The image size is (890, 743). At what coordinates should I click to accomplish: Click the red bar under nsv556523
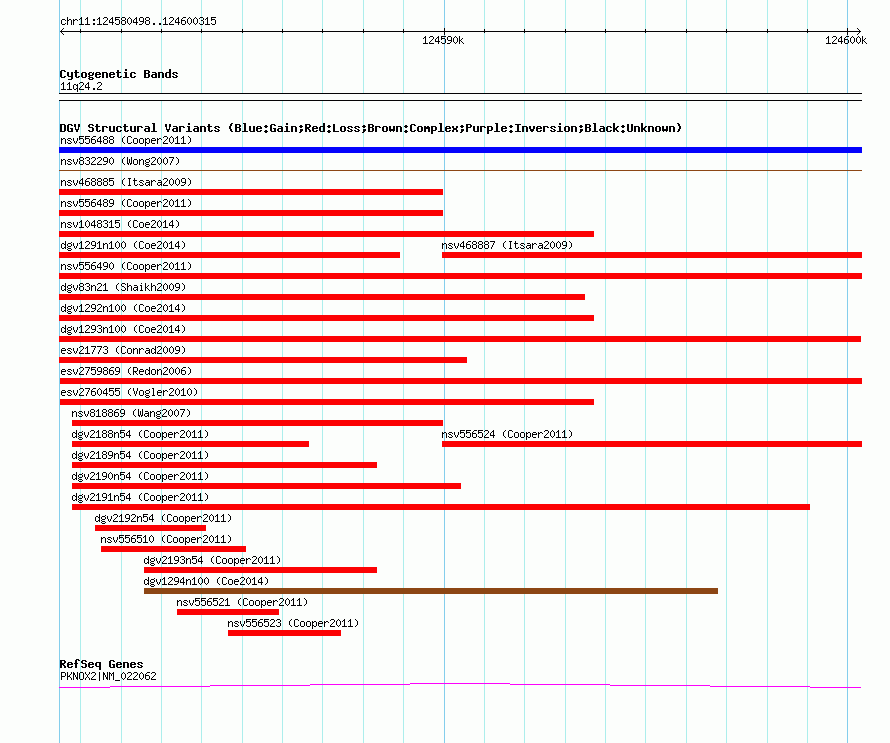284,633
